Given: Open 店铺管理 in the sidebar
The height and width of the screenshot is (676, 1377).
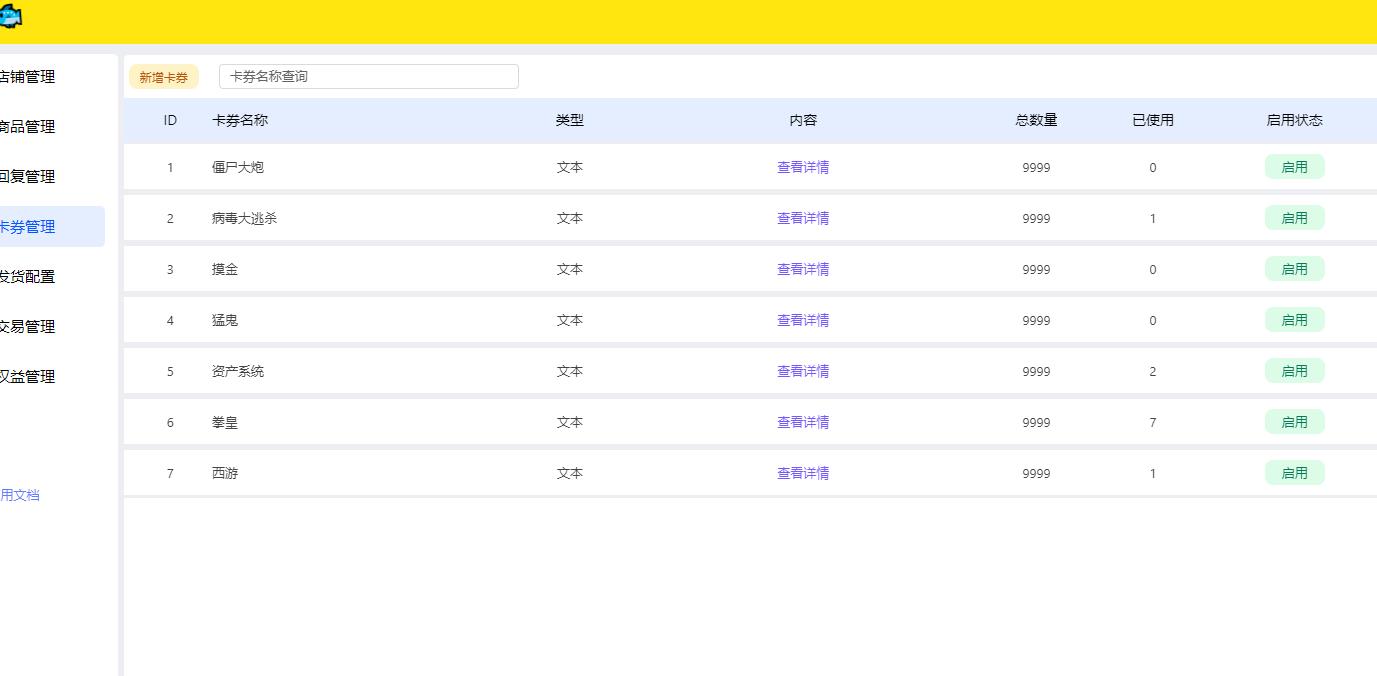Looking at the screenshot, I should click(x=27, y=77).
